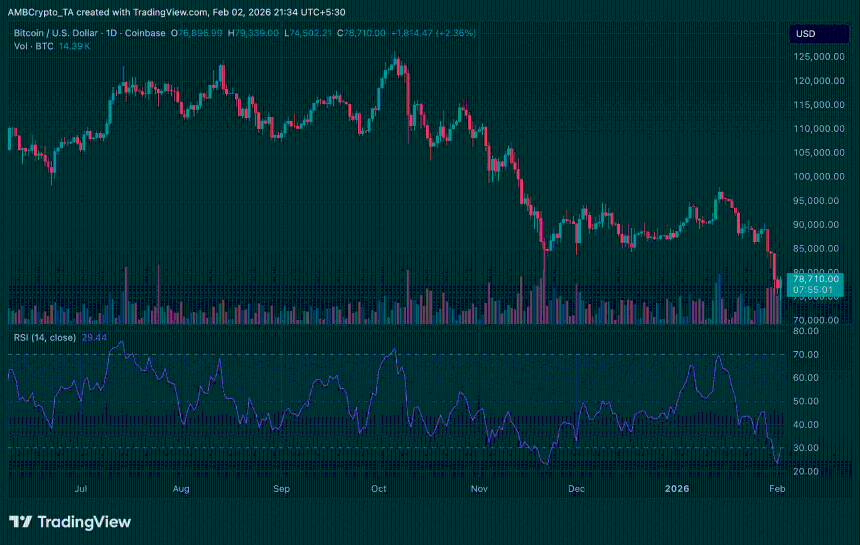Click the RSI 70.00 scale label
Screen dimensions: 860x545
point(806,355)
